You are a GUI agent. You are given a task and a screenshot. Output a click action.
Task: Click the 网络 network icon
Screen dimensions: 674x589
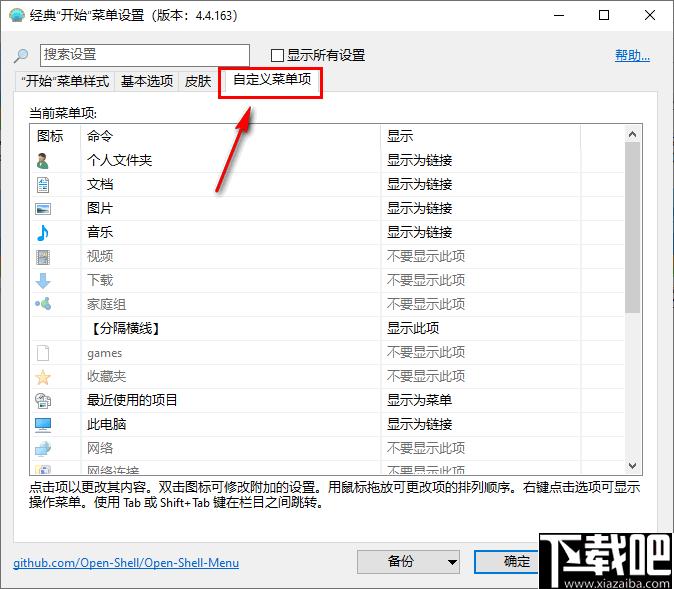tap(43, 449)
